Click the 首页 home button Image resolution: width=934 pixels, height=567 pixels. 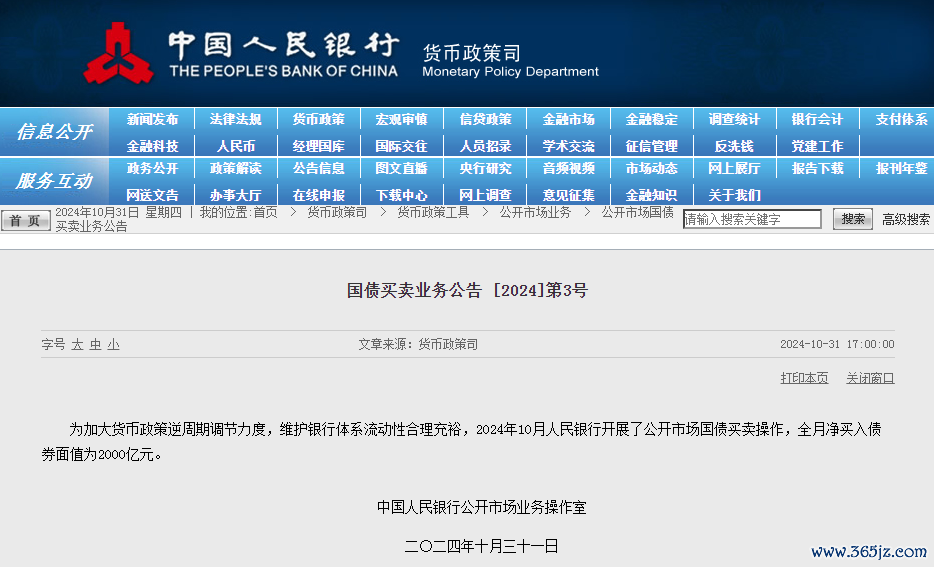tap(26, 220)
